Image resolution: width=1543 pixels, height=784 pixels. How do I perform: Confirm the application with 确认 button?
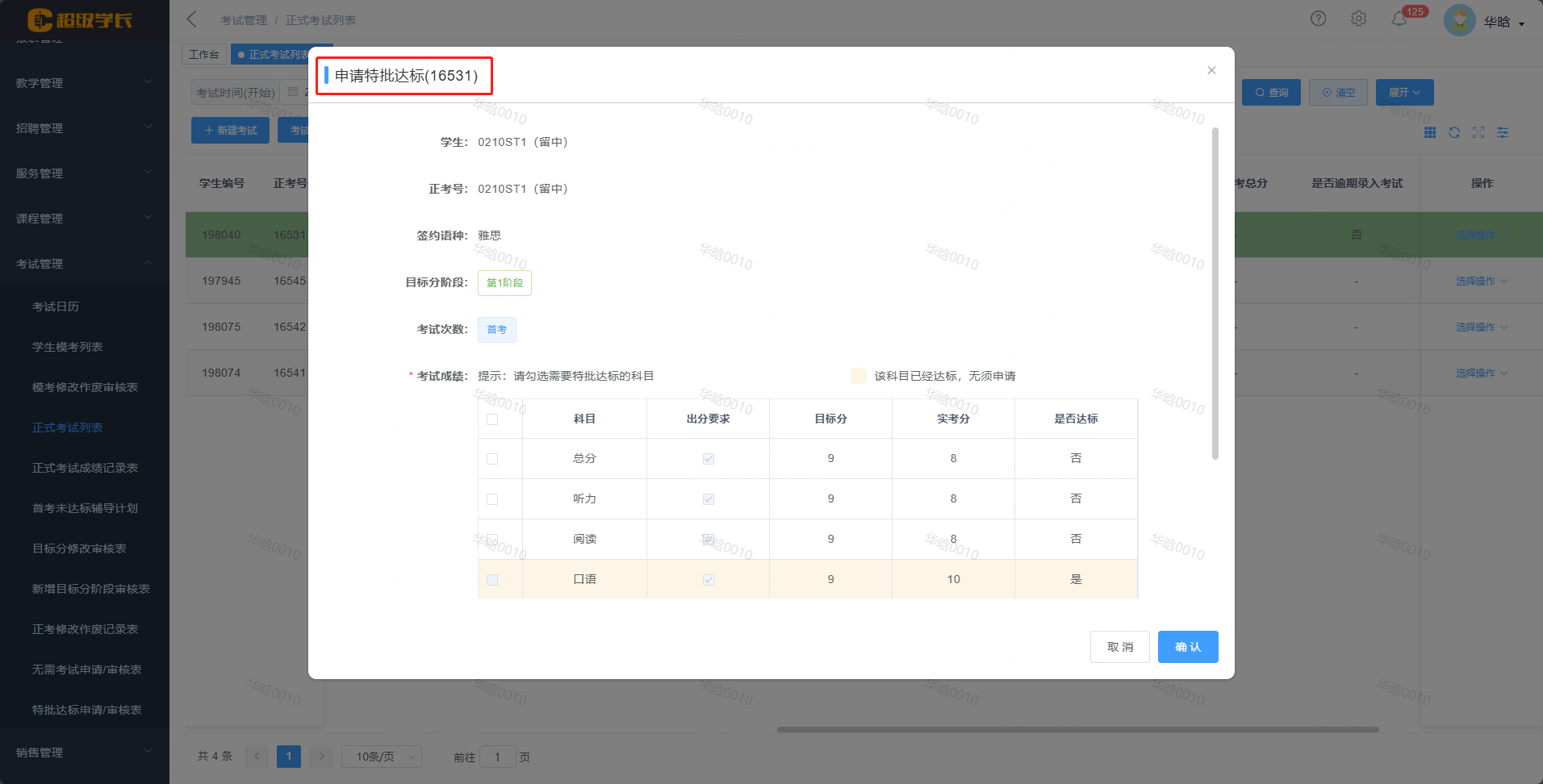(x=1187, y=646)
